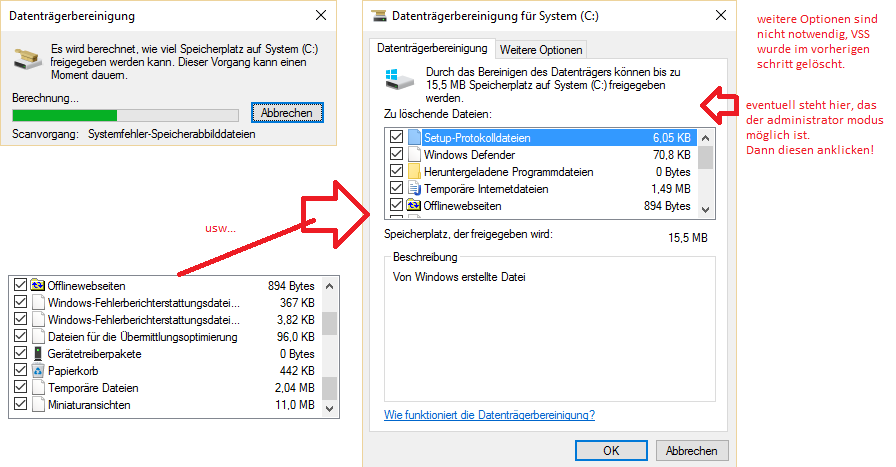The height and width of the screenshot is (467, 896).
Task: Toggle Temporäre Dateien checkbox
Action: click(21, 386)
